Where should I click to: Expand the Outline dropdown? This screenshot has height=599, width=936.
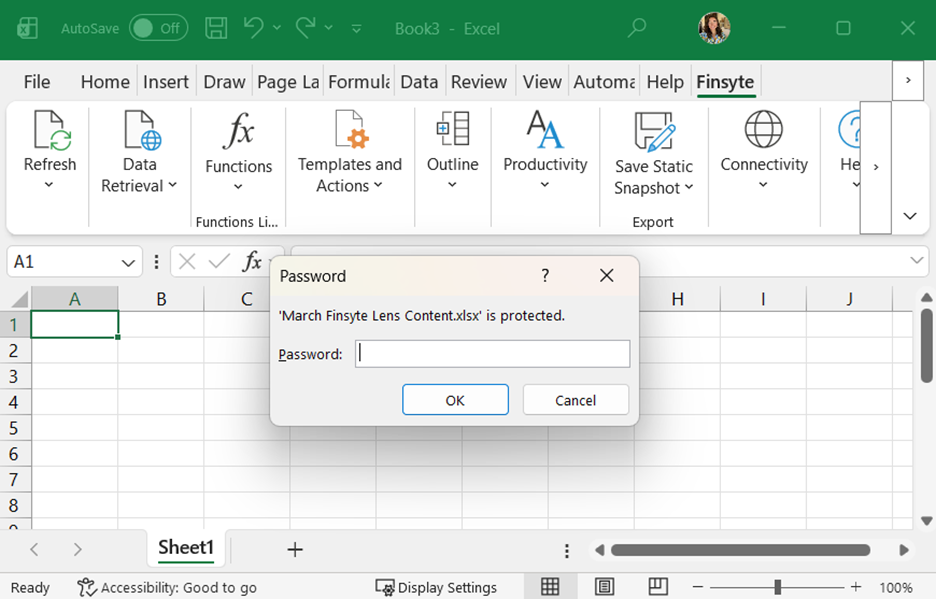click(452, 185)
